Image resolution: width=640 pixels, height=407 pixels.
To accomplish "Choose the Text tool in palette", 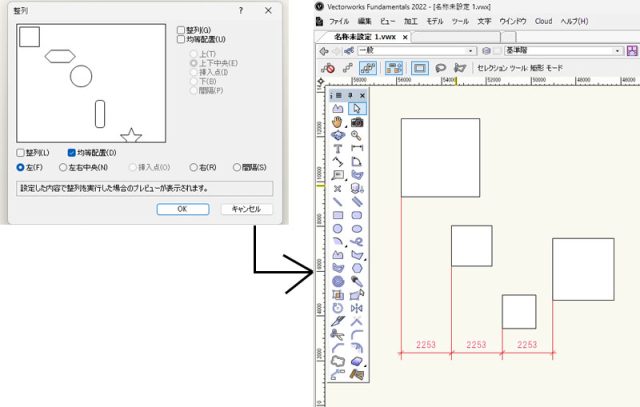I will coord(338,148).
